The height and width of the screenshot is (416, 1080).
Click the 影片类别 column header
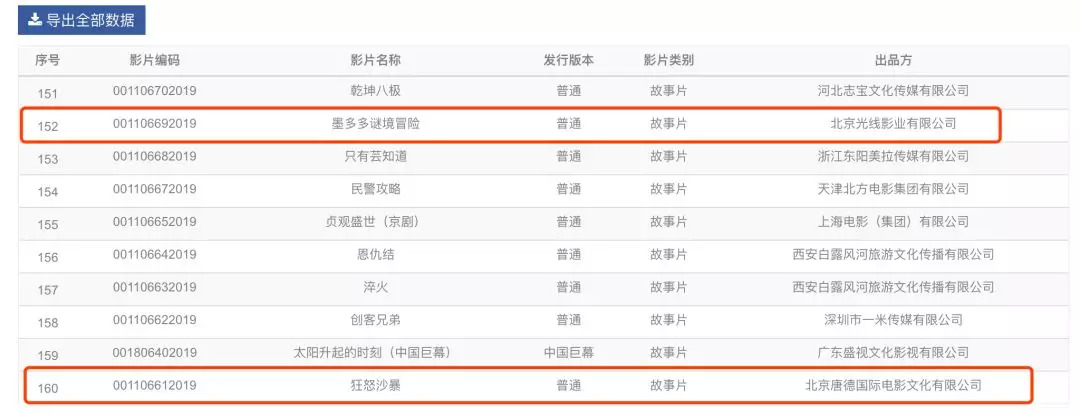click(668, 60)
